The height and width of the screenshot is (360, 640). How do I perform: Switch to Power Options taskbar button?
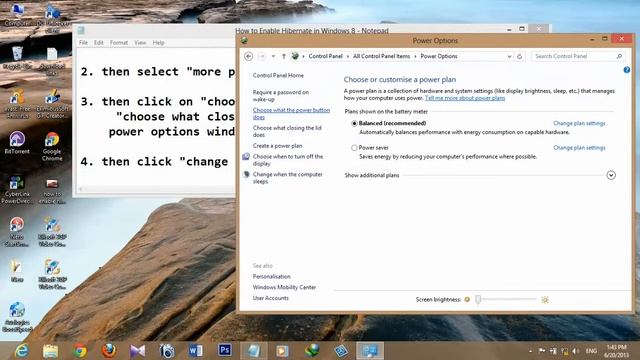click(370, 351)
